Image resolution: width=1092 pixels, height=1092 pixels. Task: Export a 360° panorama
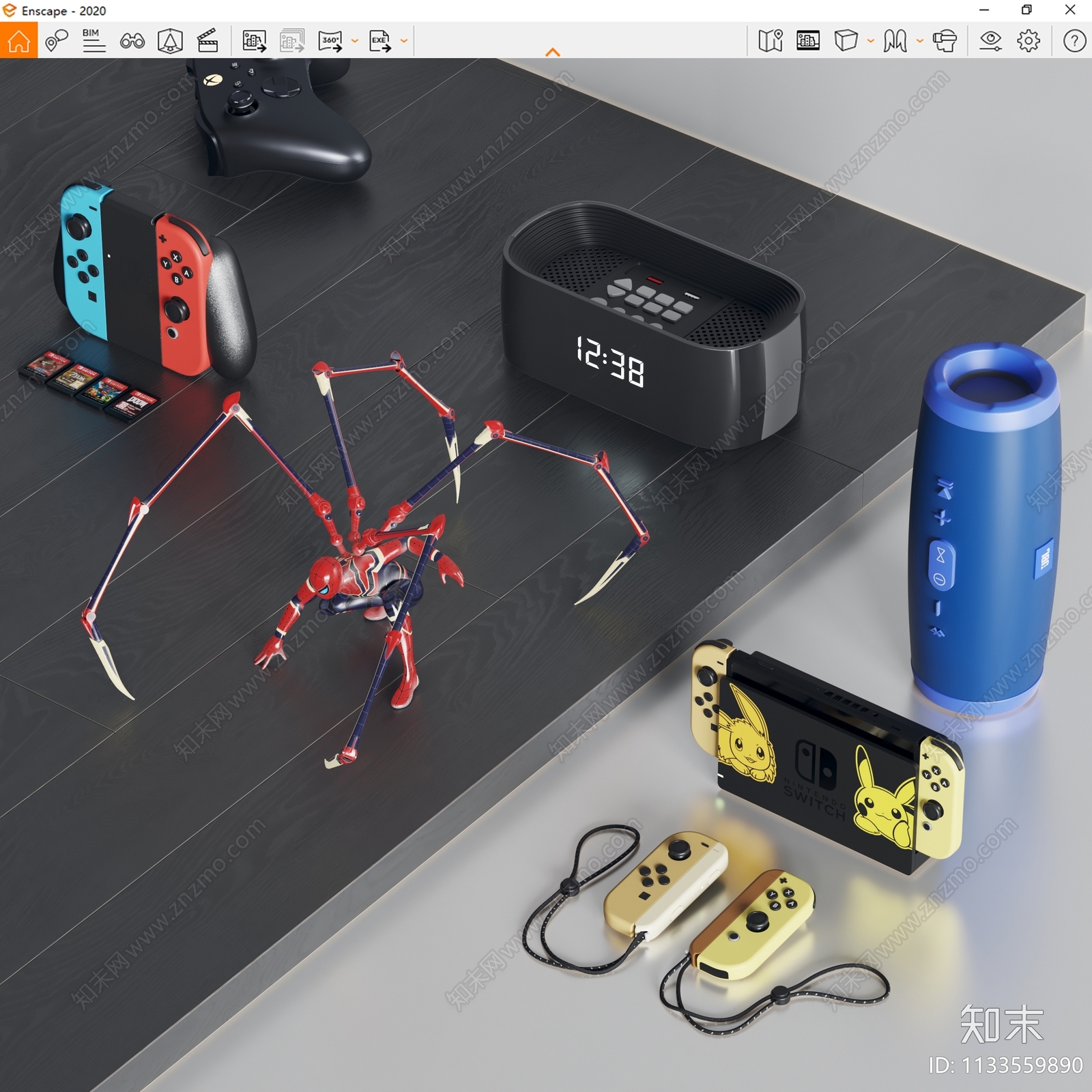tap(331, 41)
